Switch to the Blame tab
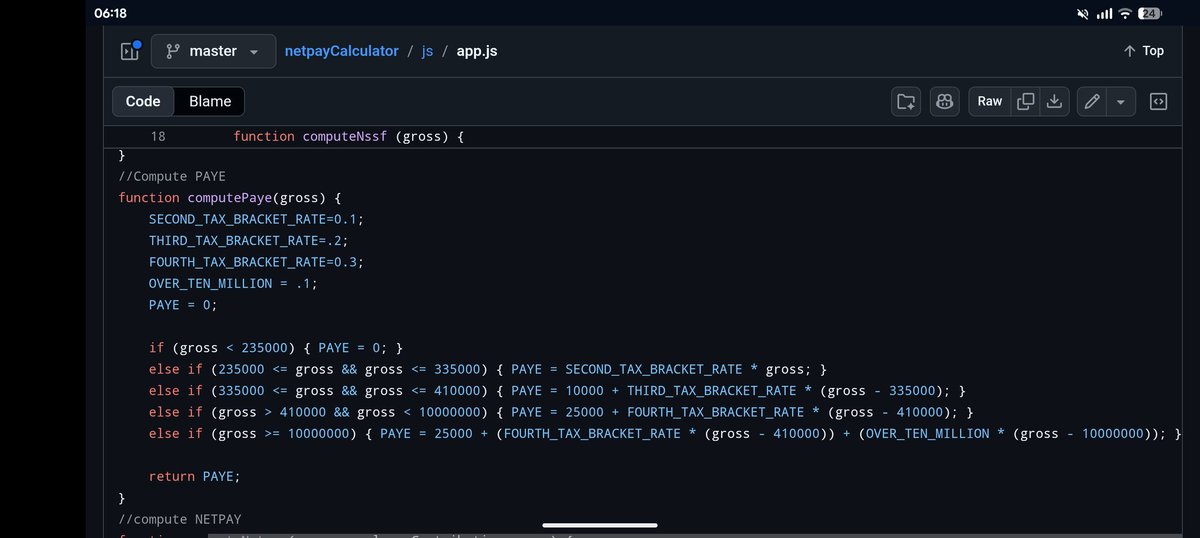1200x538 pixels. point(210,101)
